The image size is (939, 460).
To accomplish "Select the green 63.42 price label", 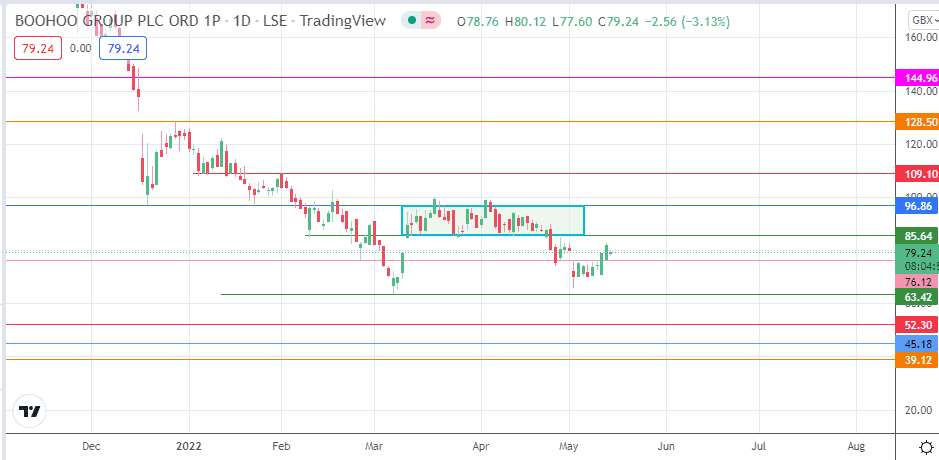I will (916, 296).
